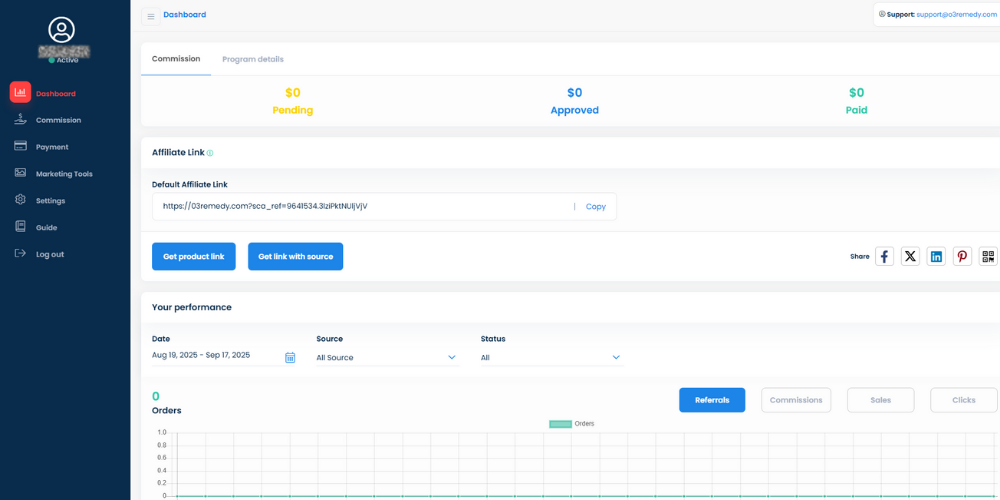Share affiliate link on Pinterest
This screenshot has width=1000, height=500.
[x=962, y=257]
